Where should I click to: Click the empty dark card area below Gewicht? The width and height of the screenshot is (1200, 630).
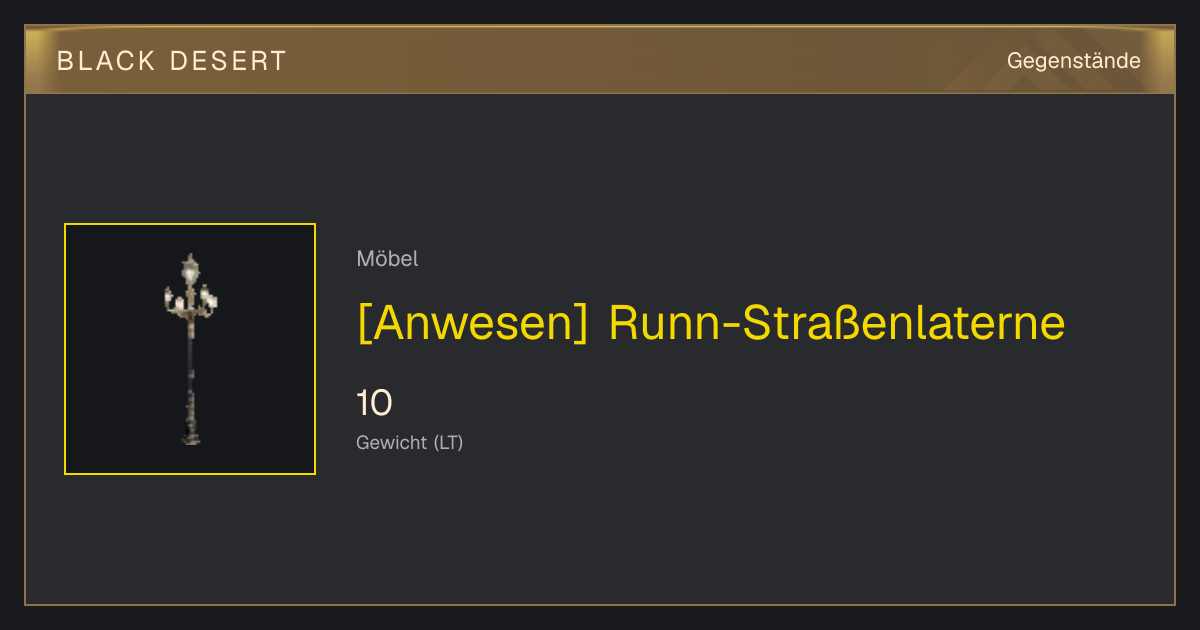700,530
